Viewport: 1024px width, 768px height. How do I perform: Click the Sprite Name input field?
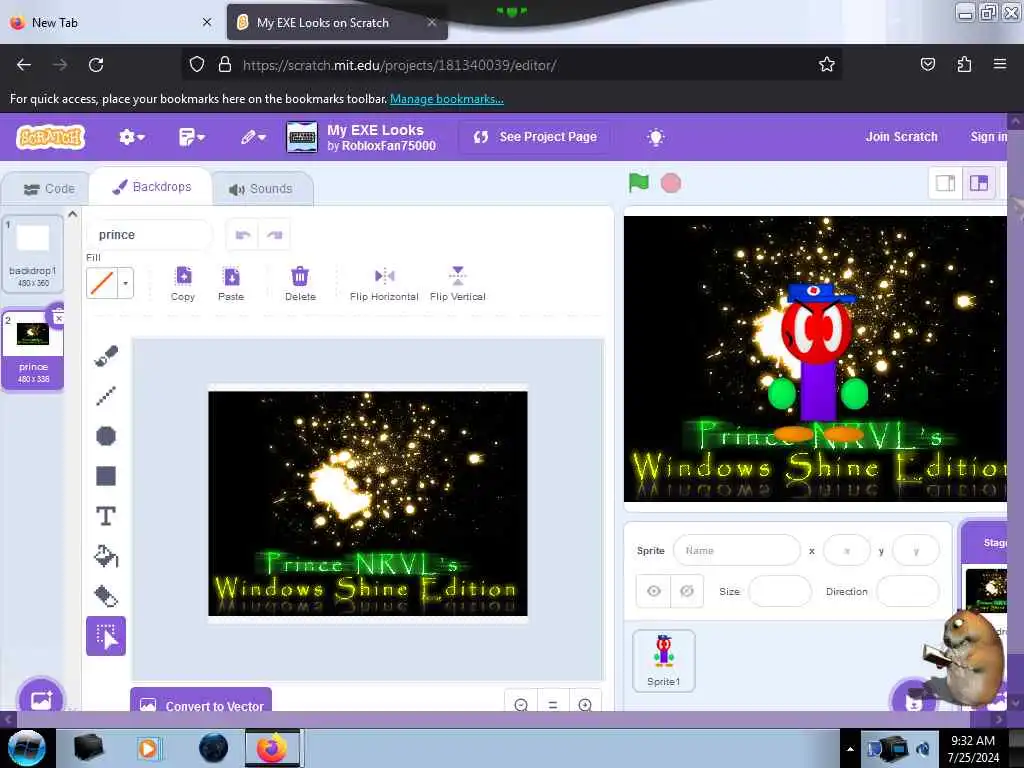(737, 551)
